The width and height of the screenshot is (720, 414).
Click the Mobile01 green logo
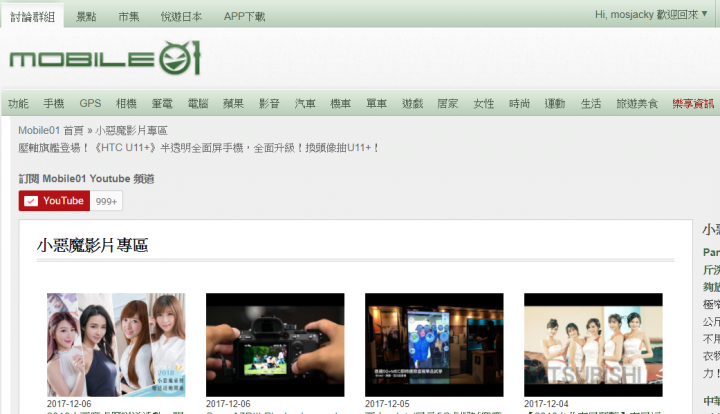click(105, 58)
